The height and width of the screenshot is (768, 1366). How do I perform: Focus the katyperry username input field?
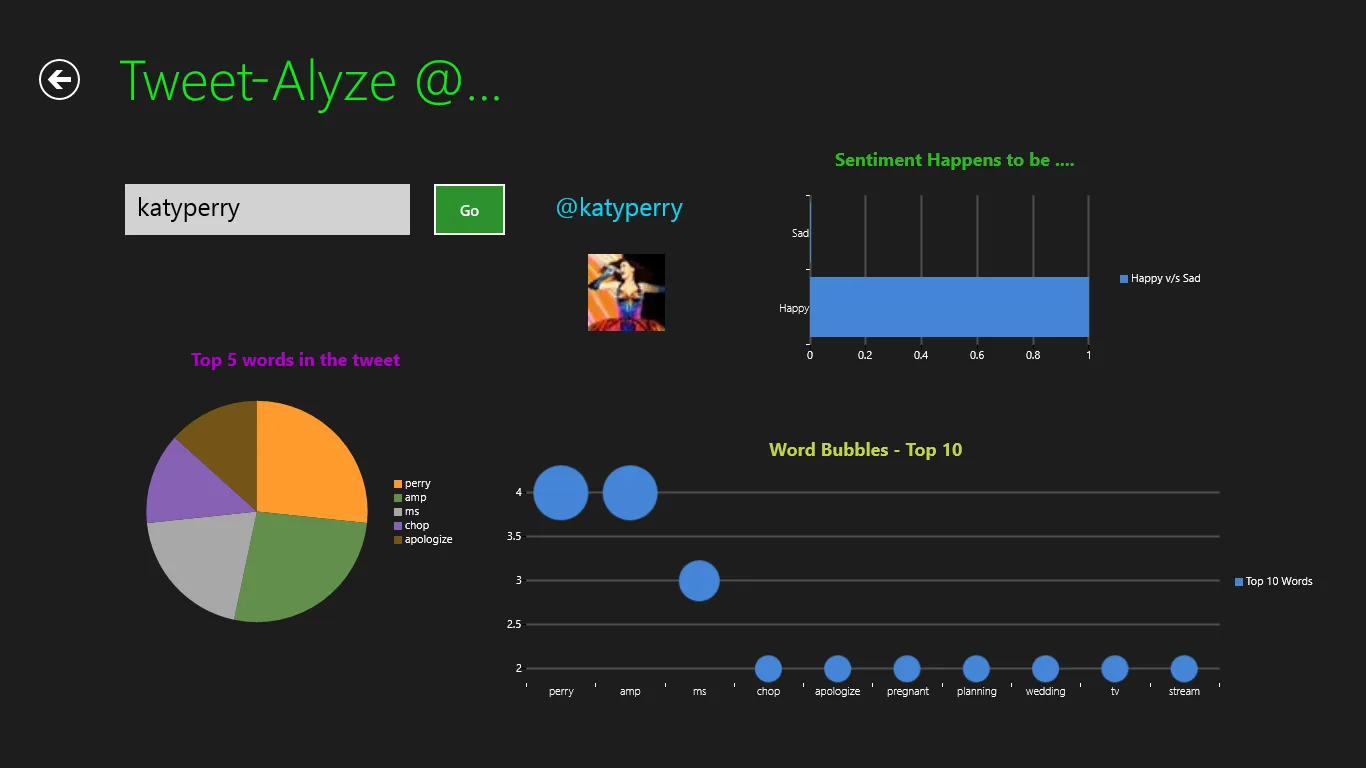pos(267,209)
